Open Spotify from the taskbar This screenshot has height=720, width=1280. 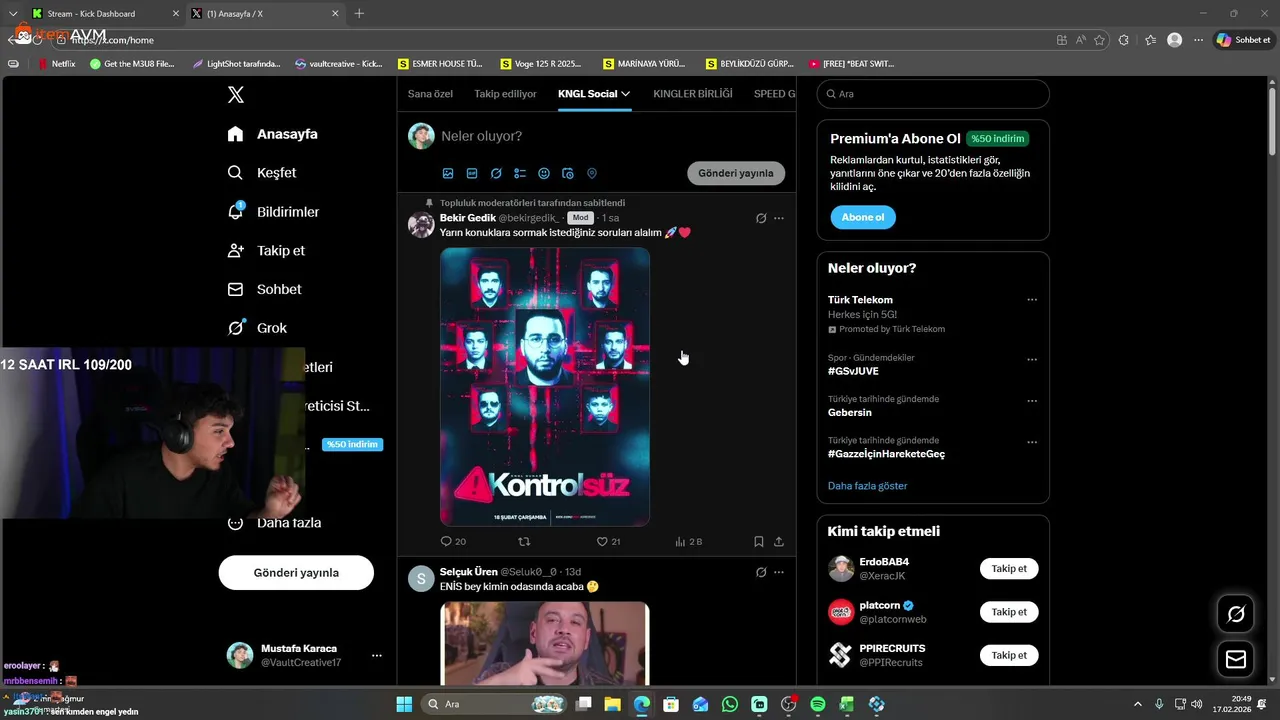(818, 704)
